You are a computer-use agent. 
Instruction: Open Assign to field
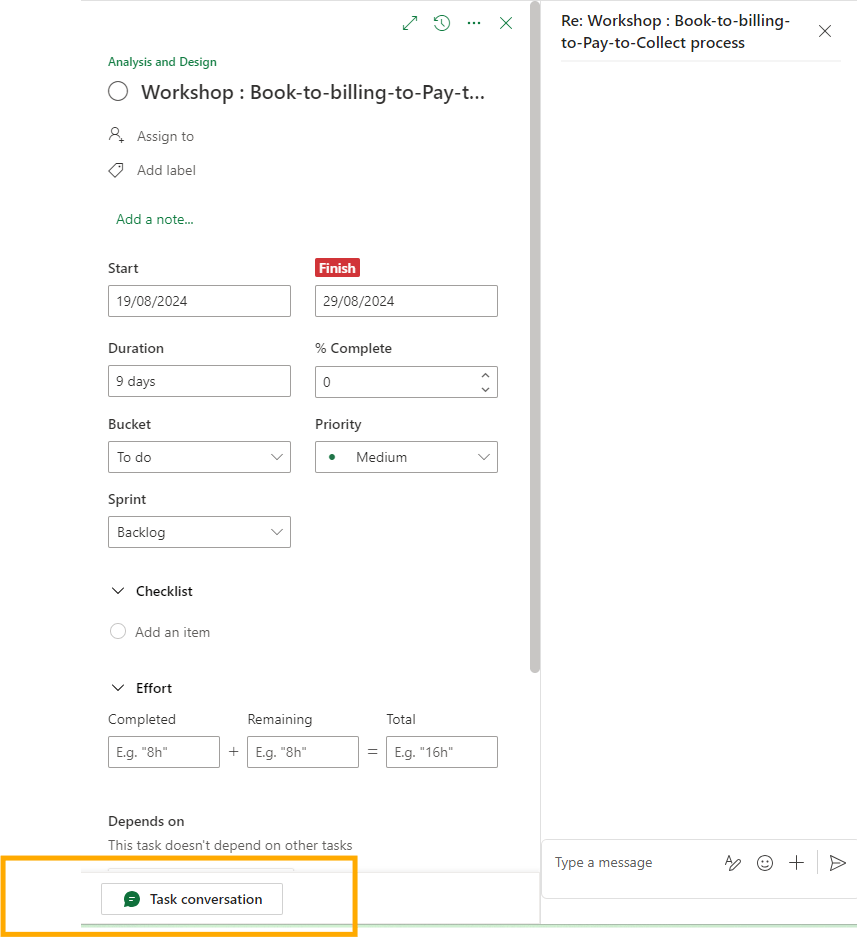tap(165, 136)
